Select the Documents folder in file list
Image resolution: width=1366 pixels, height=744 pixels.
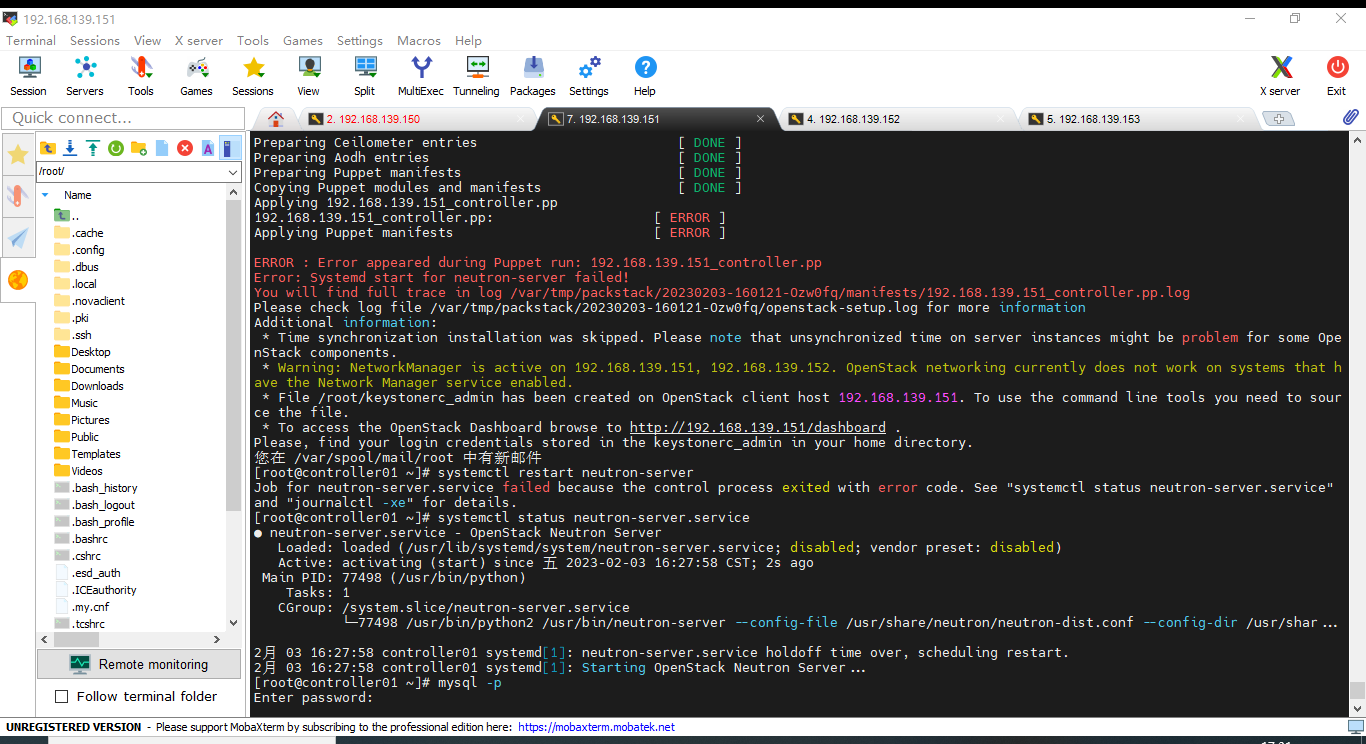tap(97, 369)
